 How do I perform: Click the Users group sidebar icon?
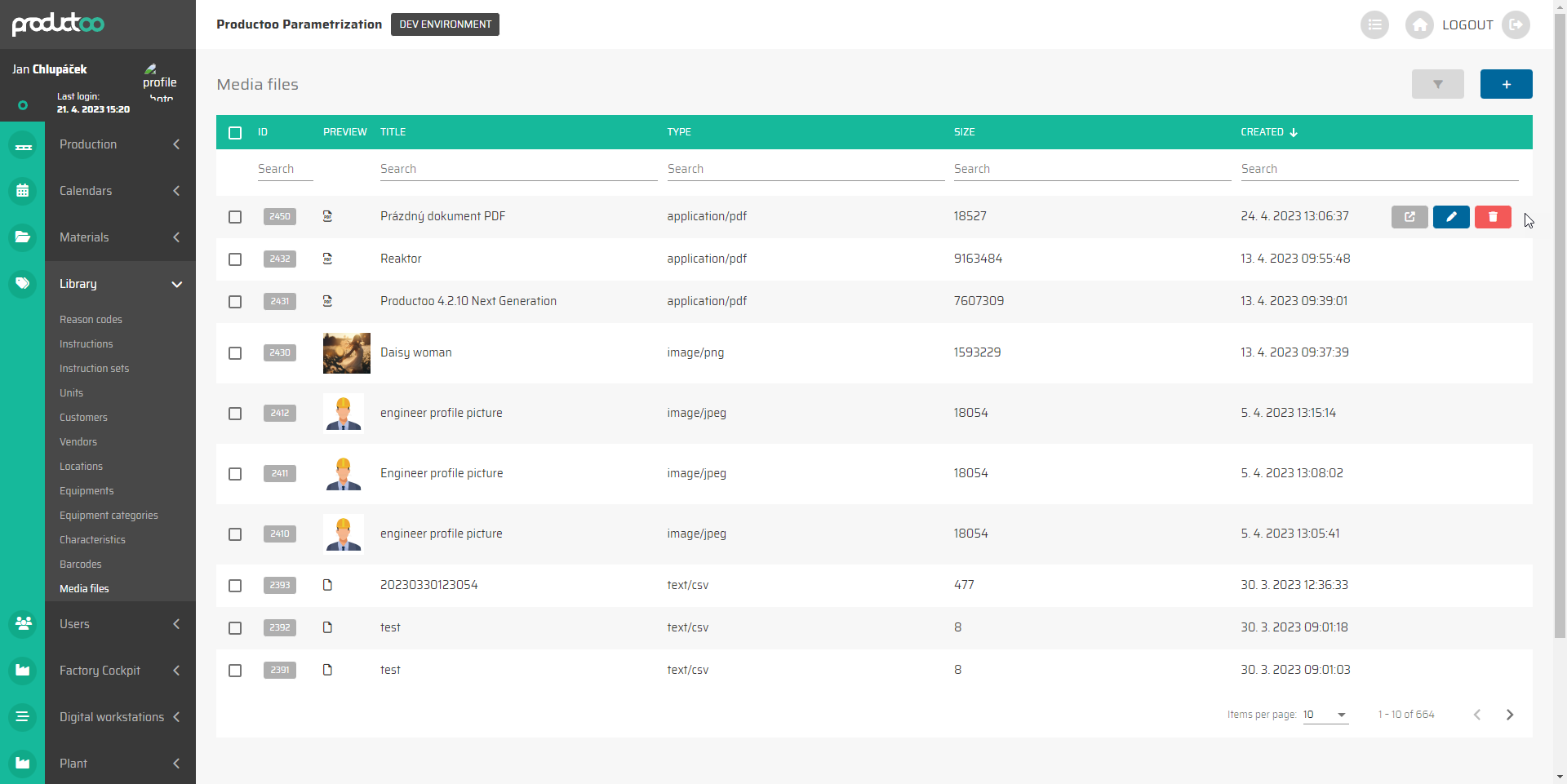point(23,624)
